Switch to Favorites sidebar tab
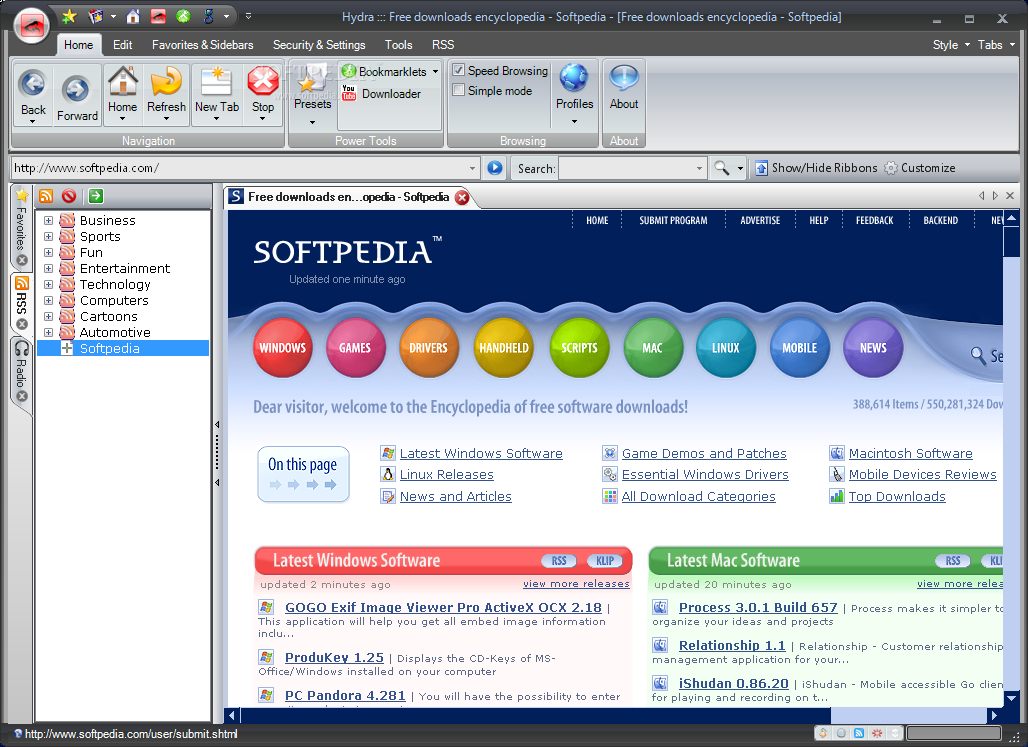This screenshot has width=1028, height=747. (x=22, y=227)
